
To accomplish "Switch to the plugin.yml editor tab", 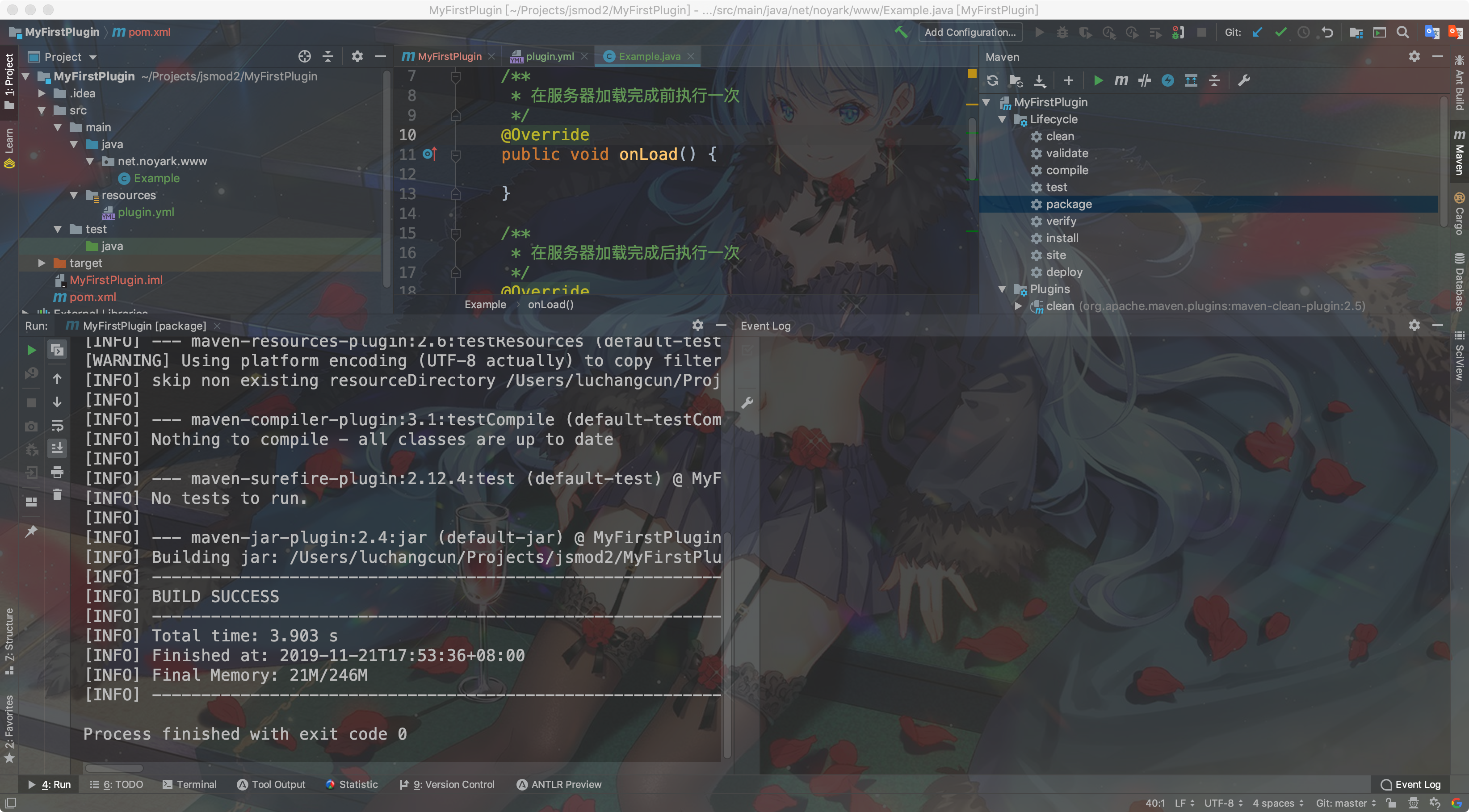I will pos(549,56).
